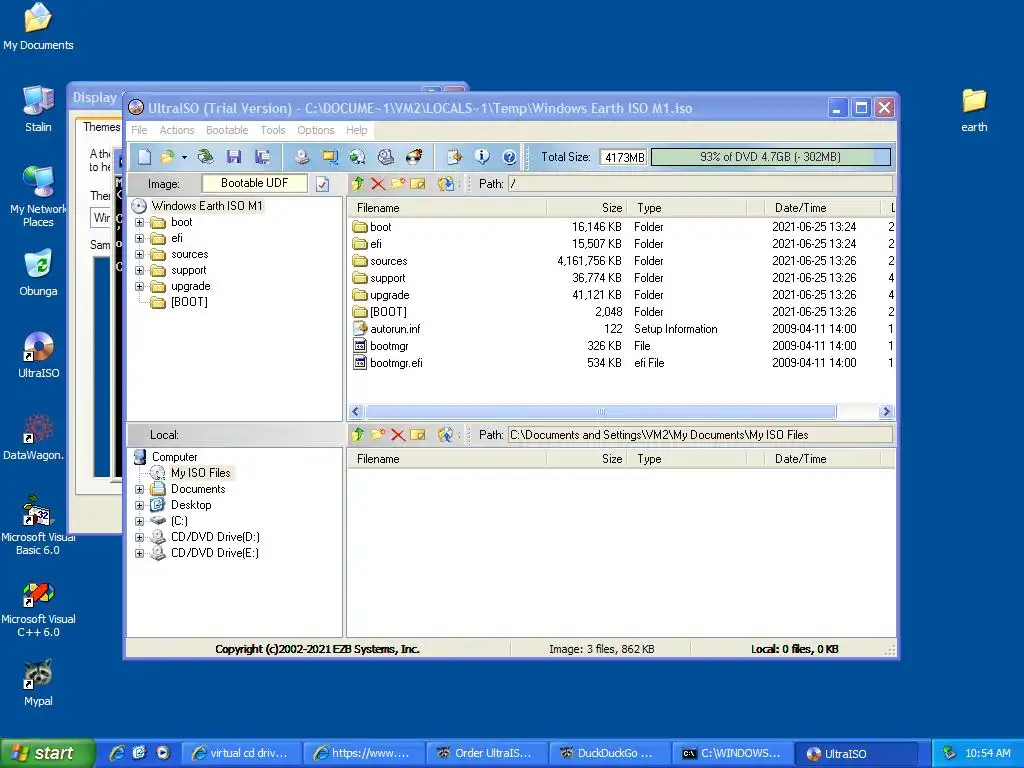The image size is (1024, 768).
Task: Open the File menu
Action: 139,130
